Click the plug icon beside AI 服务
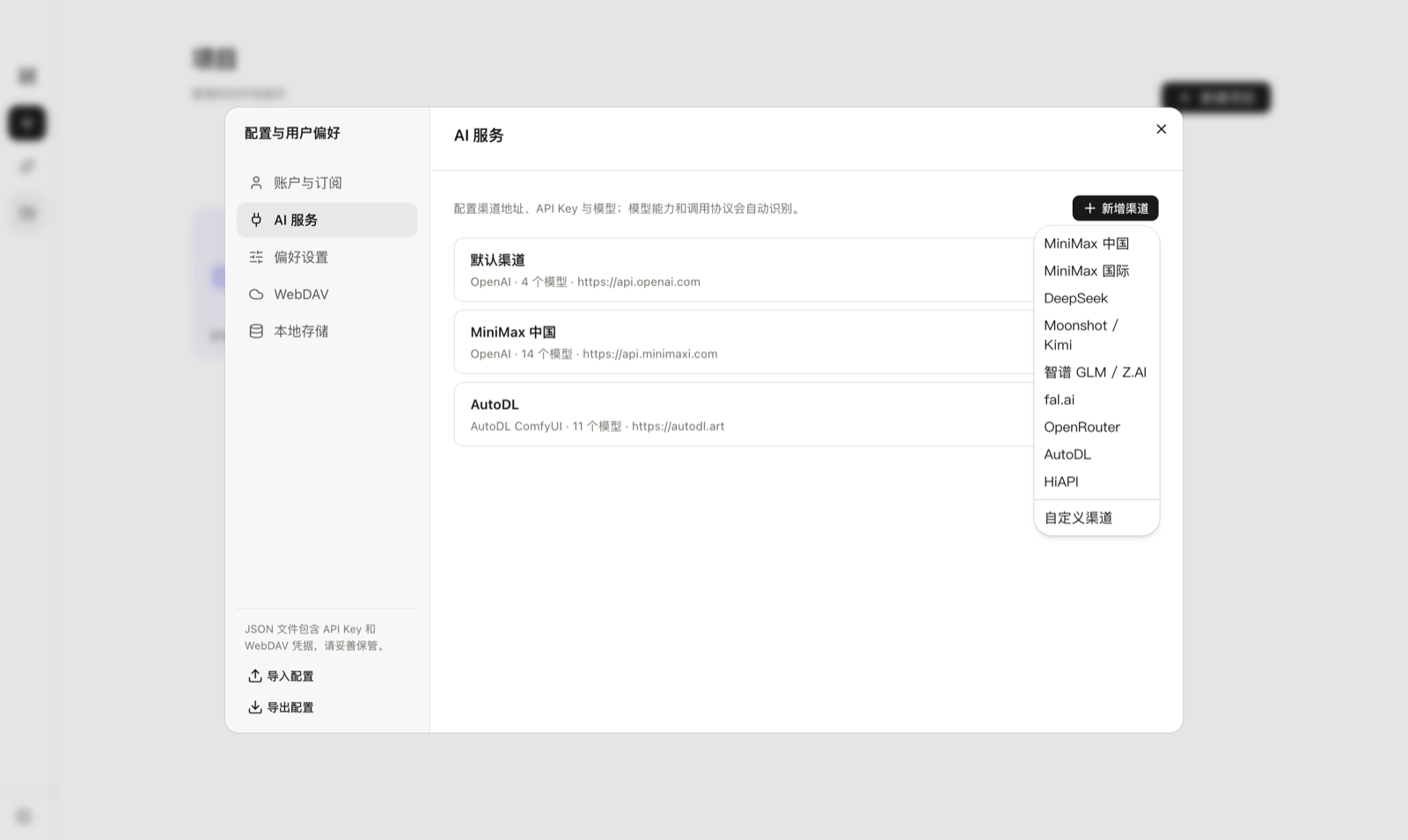Image resolution: width=1408 pixels, height=840 pixels. pos(256,220)
